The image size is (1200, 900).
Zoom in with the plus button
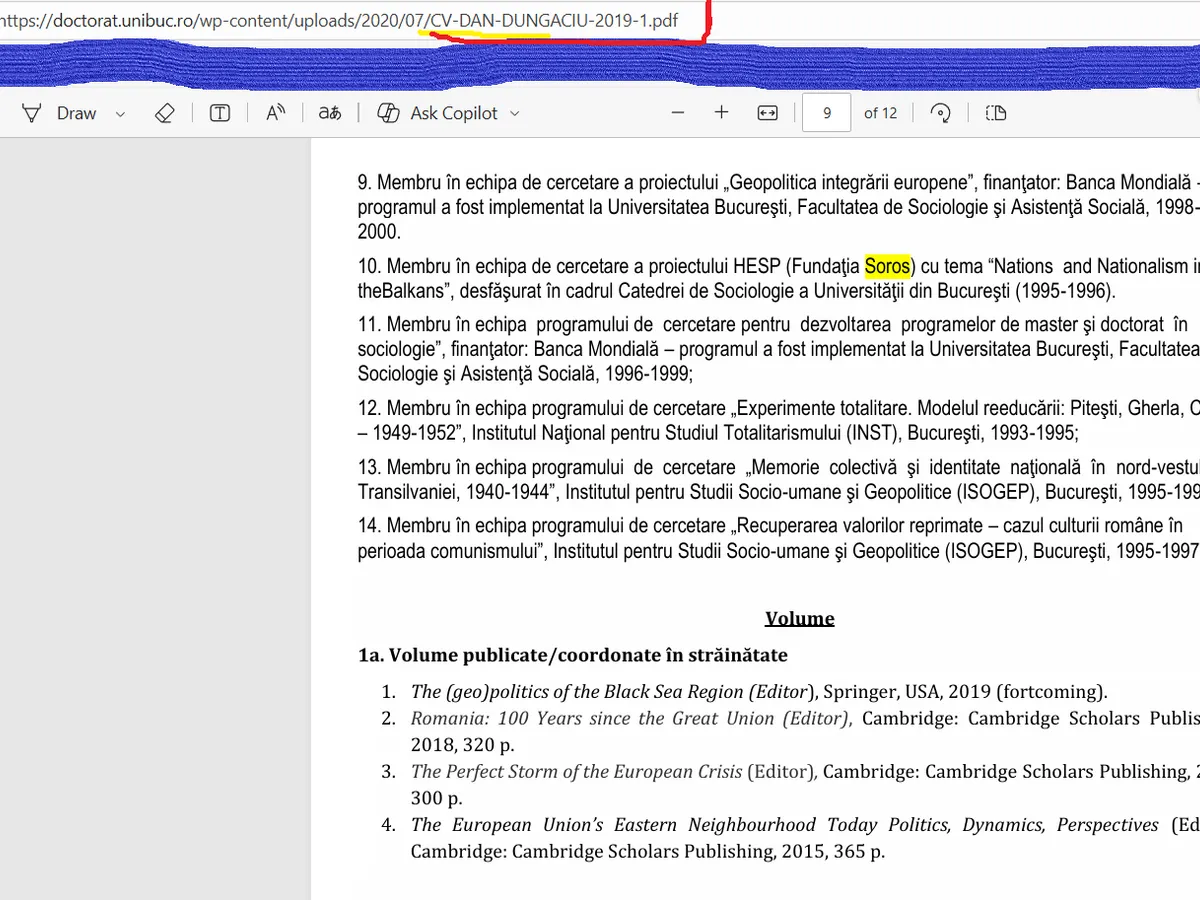(x=722, y=113)
